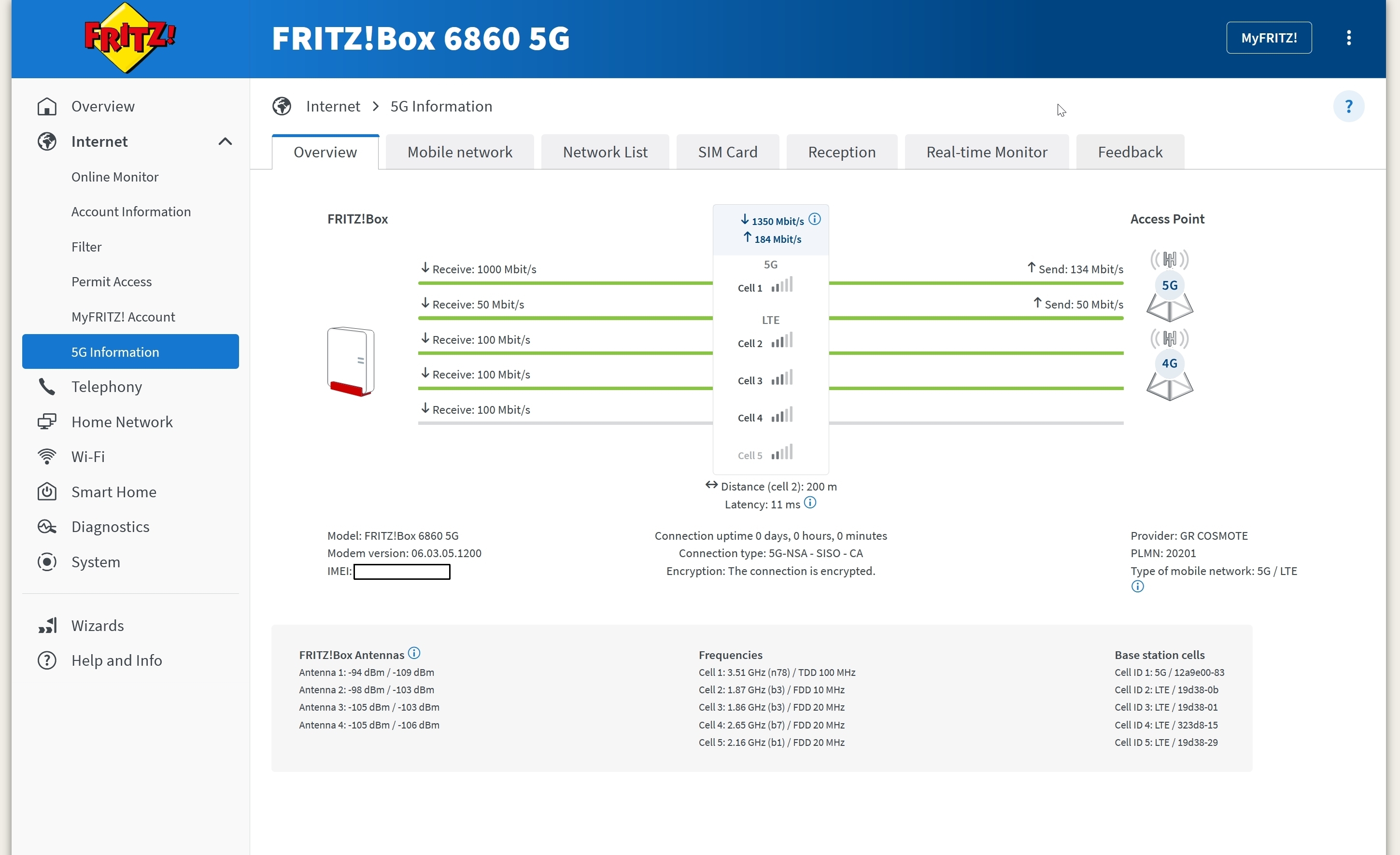
Task: Click 'Cell 1: 3.51 GHz (n78) / TDD 100 MHz'
Action: 778,673
